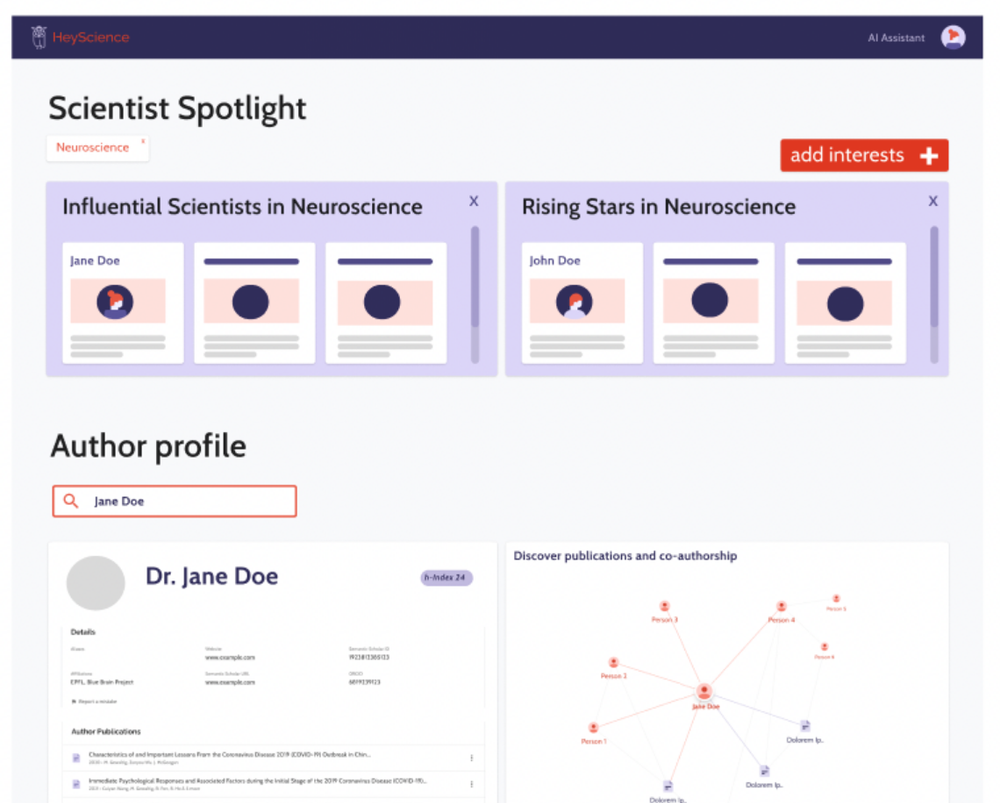Click the Report a mistake link
1000x803 pixels.
coord(95,701)
